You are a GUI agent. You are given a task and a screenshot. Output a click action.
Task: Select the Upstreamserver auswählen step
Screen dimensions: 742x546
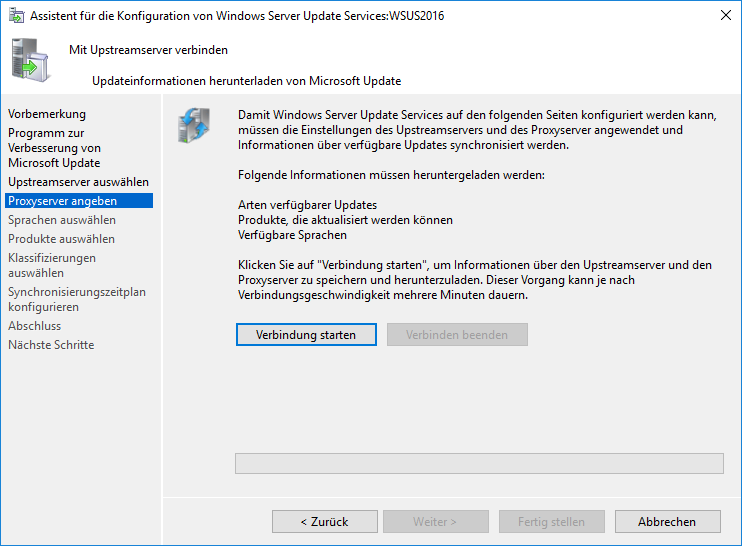[79, 182]
